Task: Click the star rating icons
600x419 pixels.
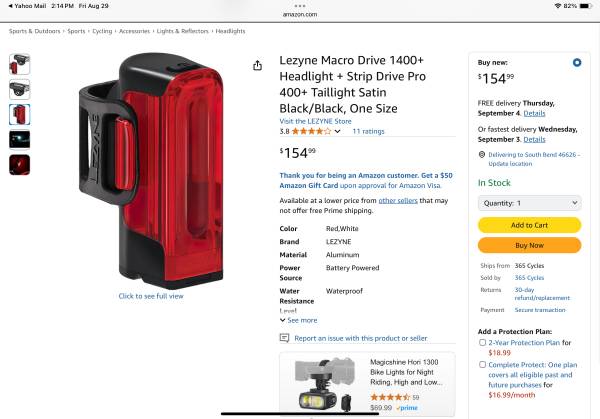Action: (311, 131)
